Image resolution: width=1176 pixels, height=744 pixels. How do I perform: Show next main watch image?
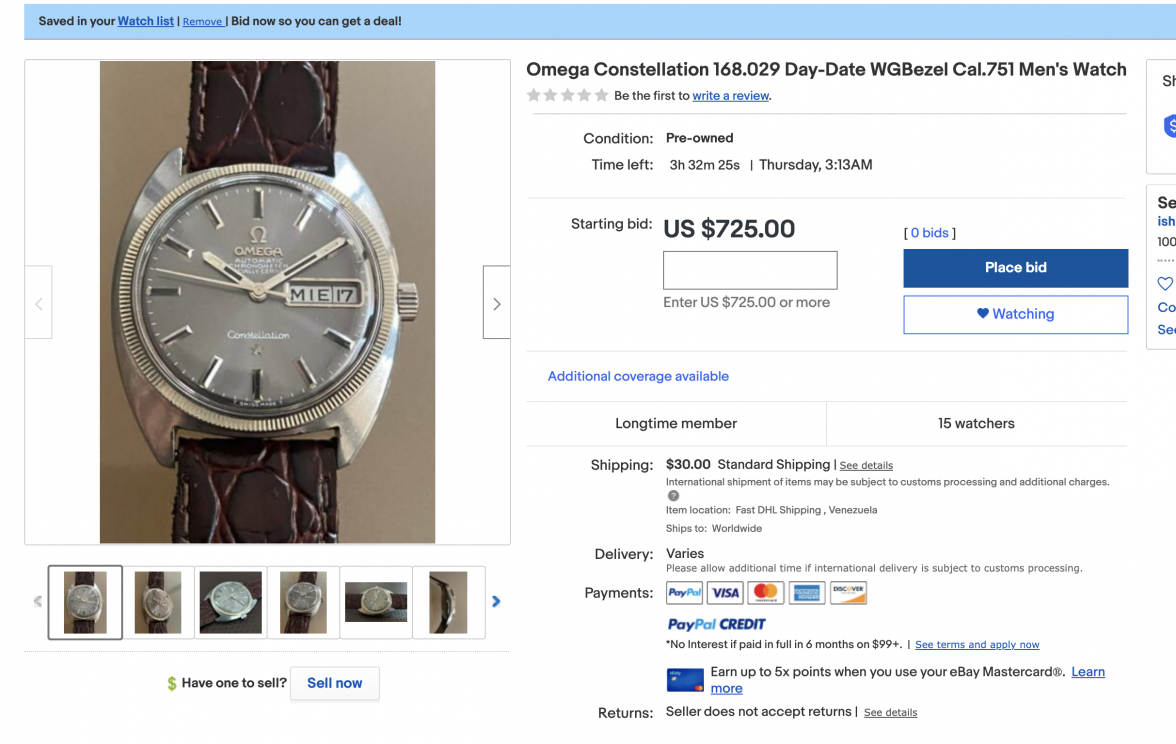pos(496,303)
